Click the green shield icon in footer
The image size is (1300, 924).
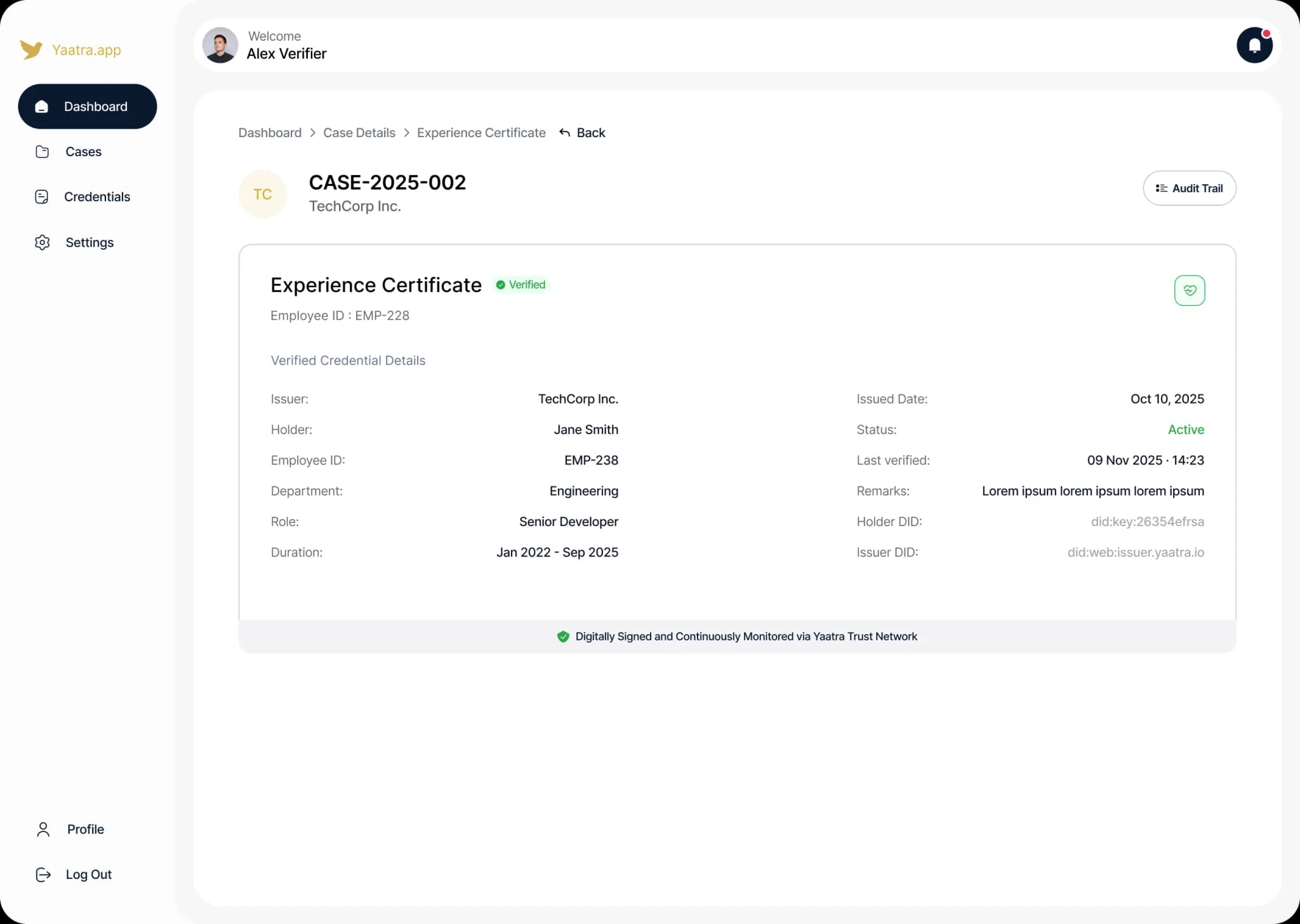pos(563,637)
